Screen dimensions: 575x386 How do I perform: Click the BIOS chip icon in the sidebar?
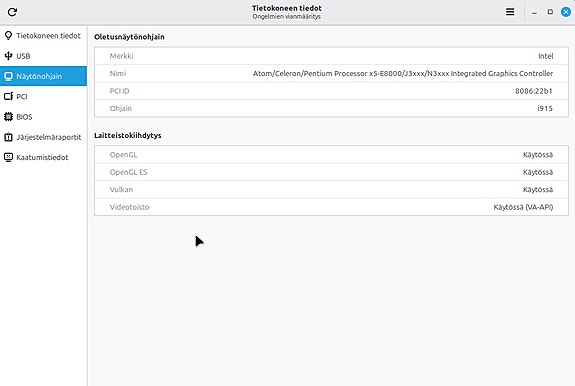click(x=8, y=117)
